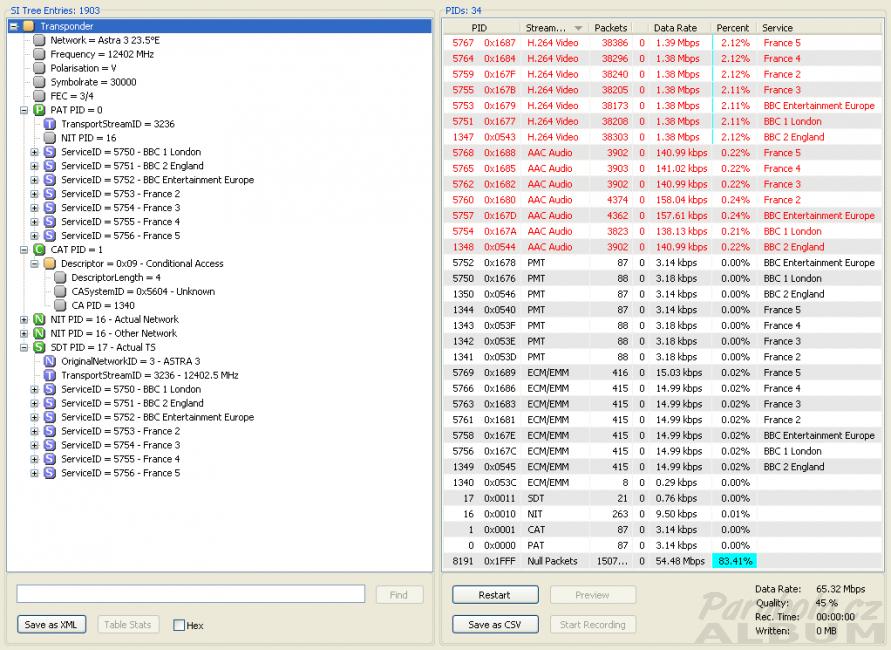
Task: Select PID 5767 H.264 Video France 5 row
Action: click(663, 43)
